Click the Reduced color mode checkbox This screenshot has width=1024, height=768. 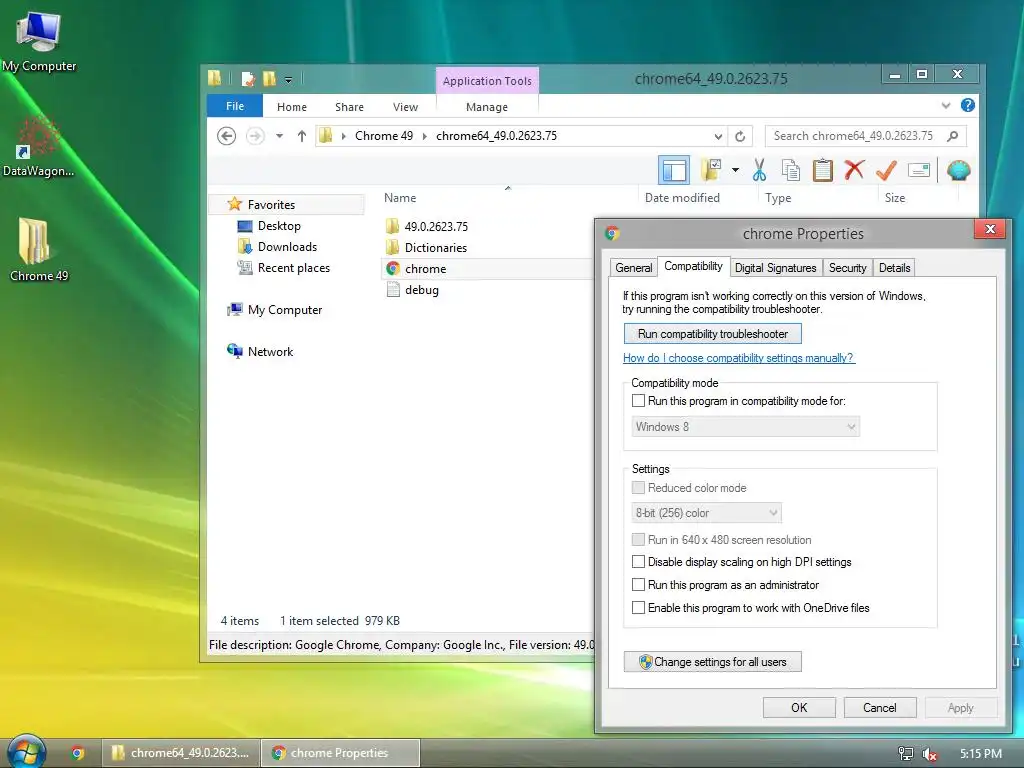pos(638,487)
